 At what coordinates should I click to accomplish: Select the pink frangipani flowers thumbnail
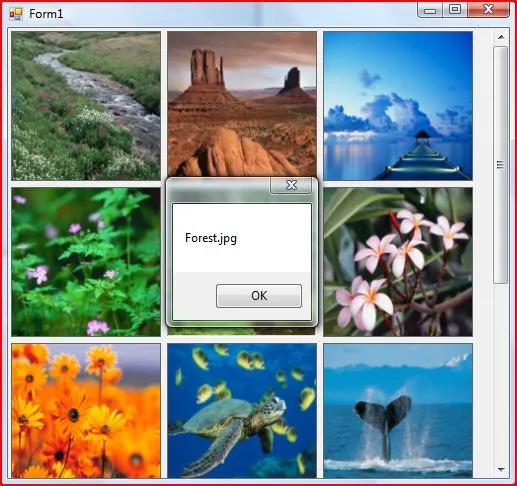pyautogui.click(x=398, y=262)
